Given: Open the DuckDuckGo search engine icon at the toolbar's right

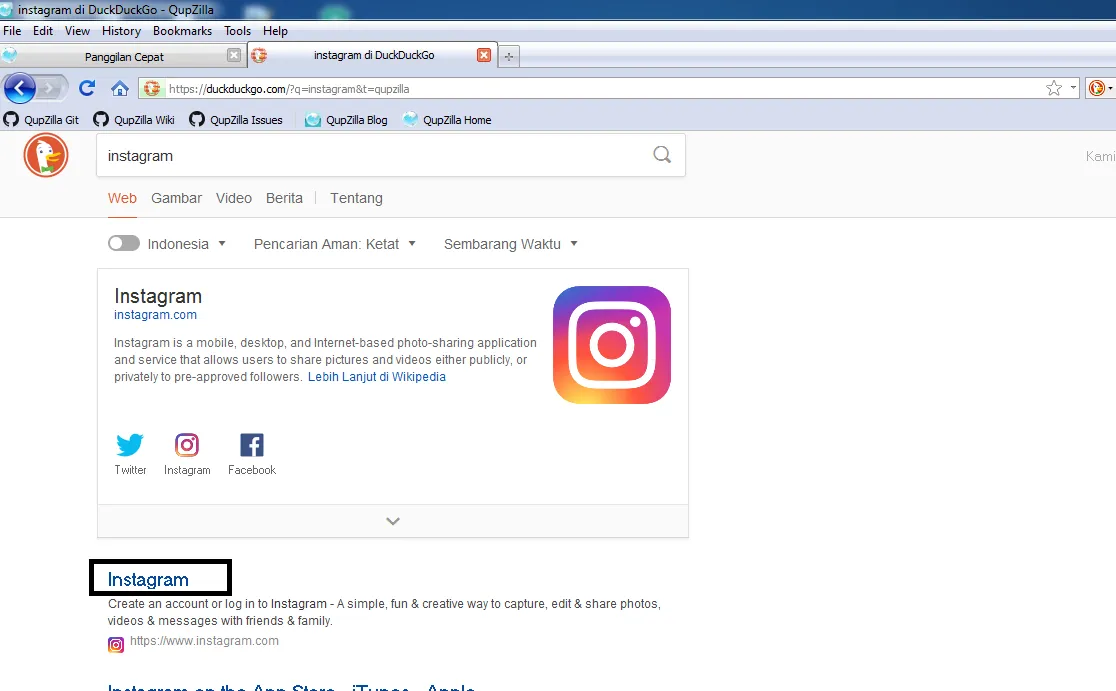Looking at the screenshot, I should tap(1097, 88).
